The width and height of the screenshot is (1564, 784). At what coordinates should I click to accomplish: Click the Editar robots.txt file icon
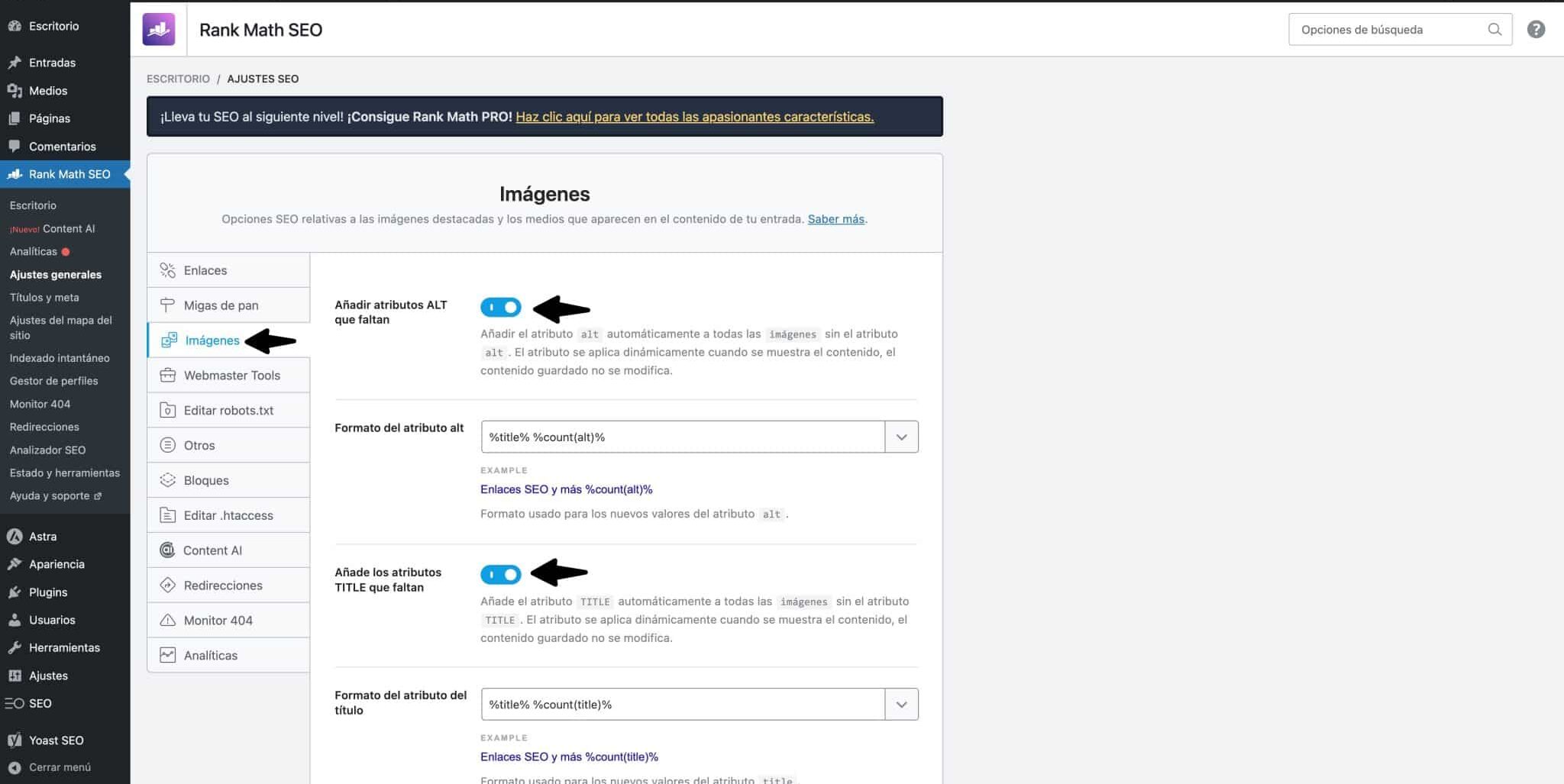click(x=167, y=411)
